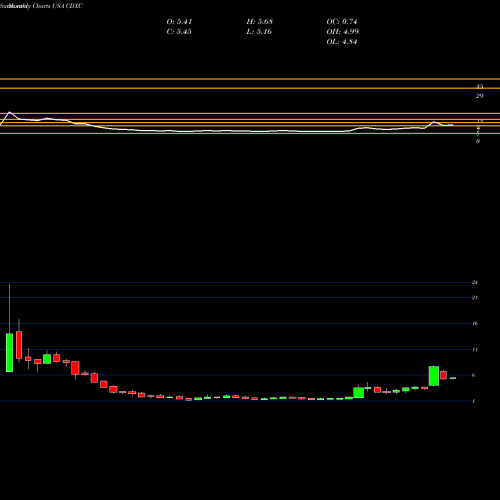
Task: Click the last small green candle on the chart
Action: 453,378
